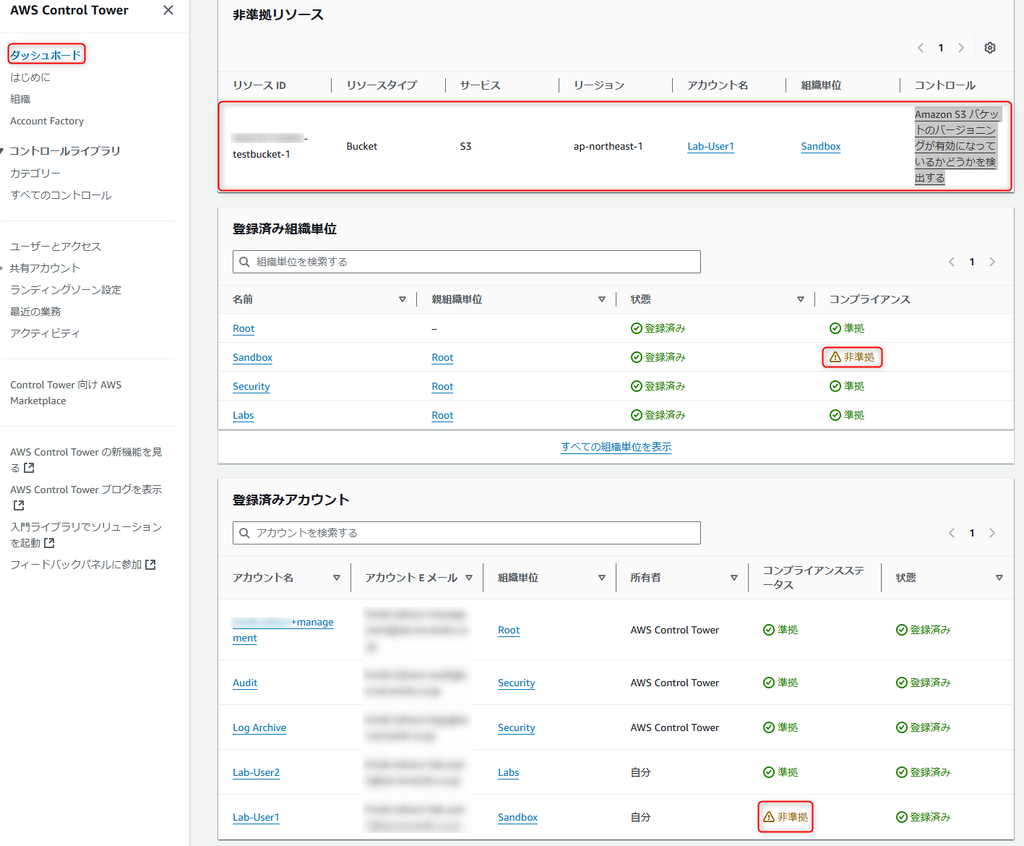Open the はじめに navigation item

coord(30,77)
